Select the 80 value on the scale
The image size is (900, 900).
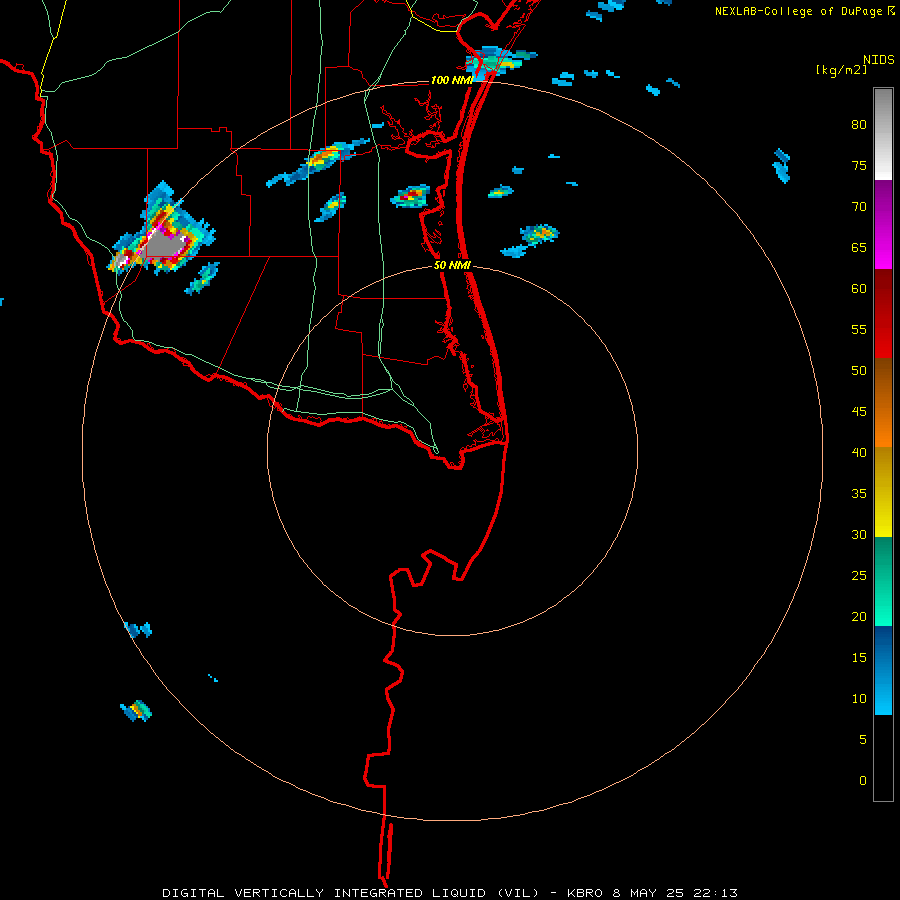(x=859, y=125)
